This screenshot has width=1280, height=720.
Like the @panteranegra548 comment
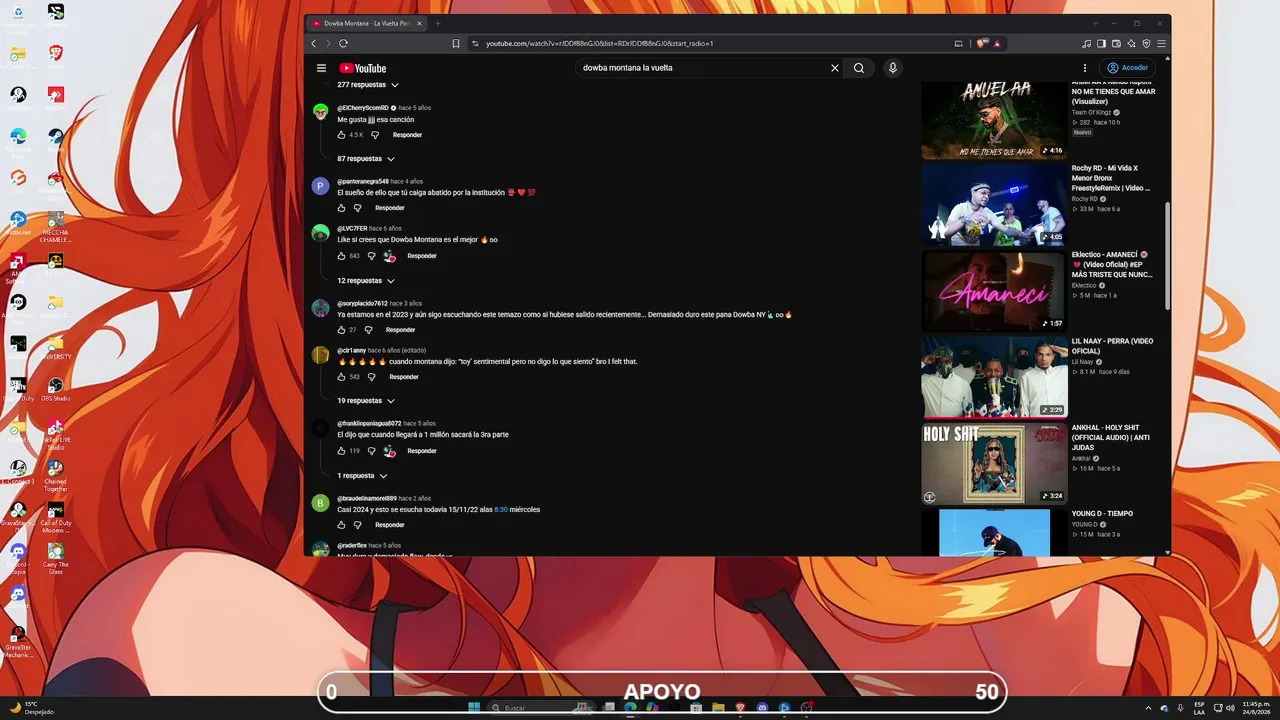(341, 208)
